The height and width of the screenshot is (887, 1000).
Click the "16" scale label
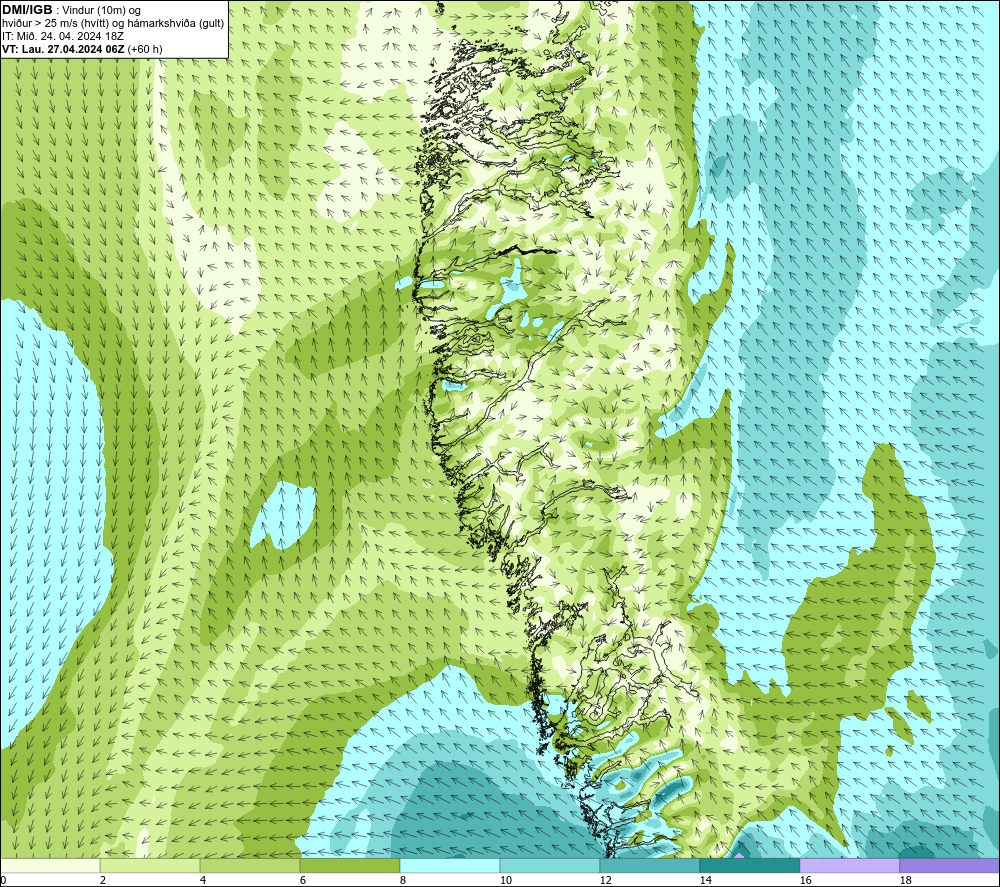[805, 880]
